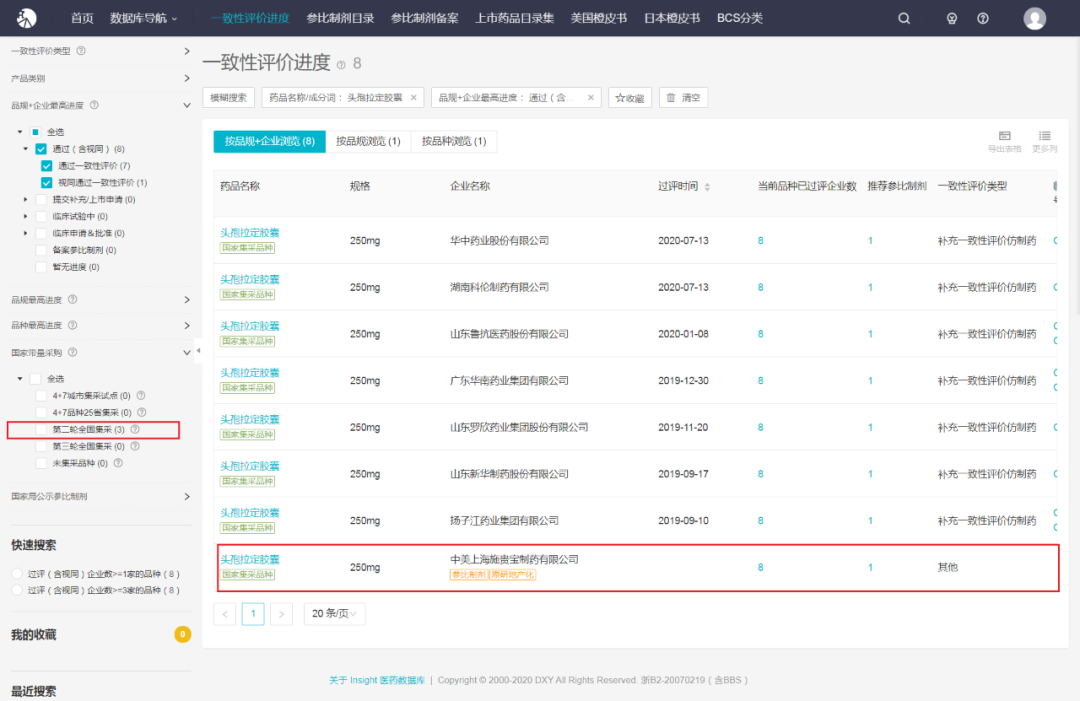Collapse the 品规+企业最高进度 filter section
Image resolution: width=1080 pixels, height=701 pixels.
coord(187,105)
